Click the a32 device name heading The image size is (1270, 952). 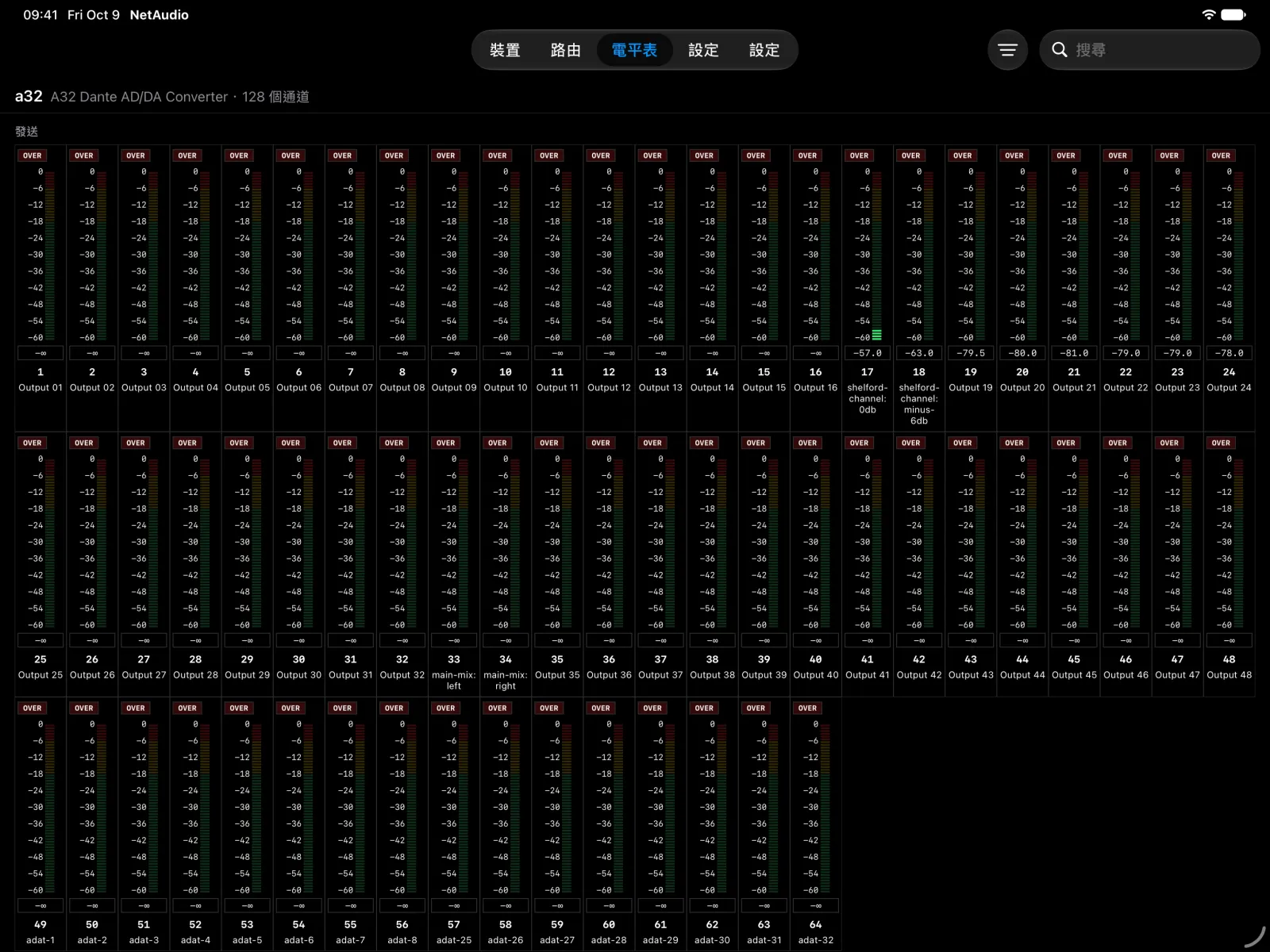(x=29, y=96)
